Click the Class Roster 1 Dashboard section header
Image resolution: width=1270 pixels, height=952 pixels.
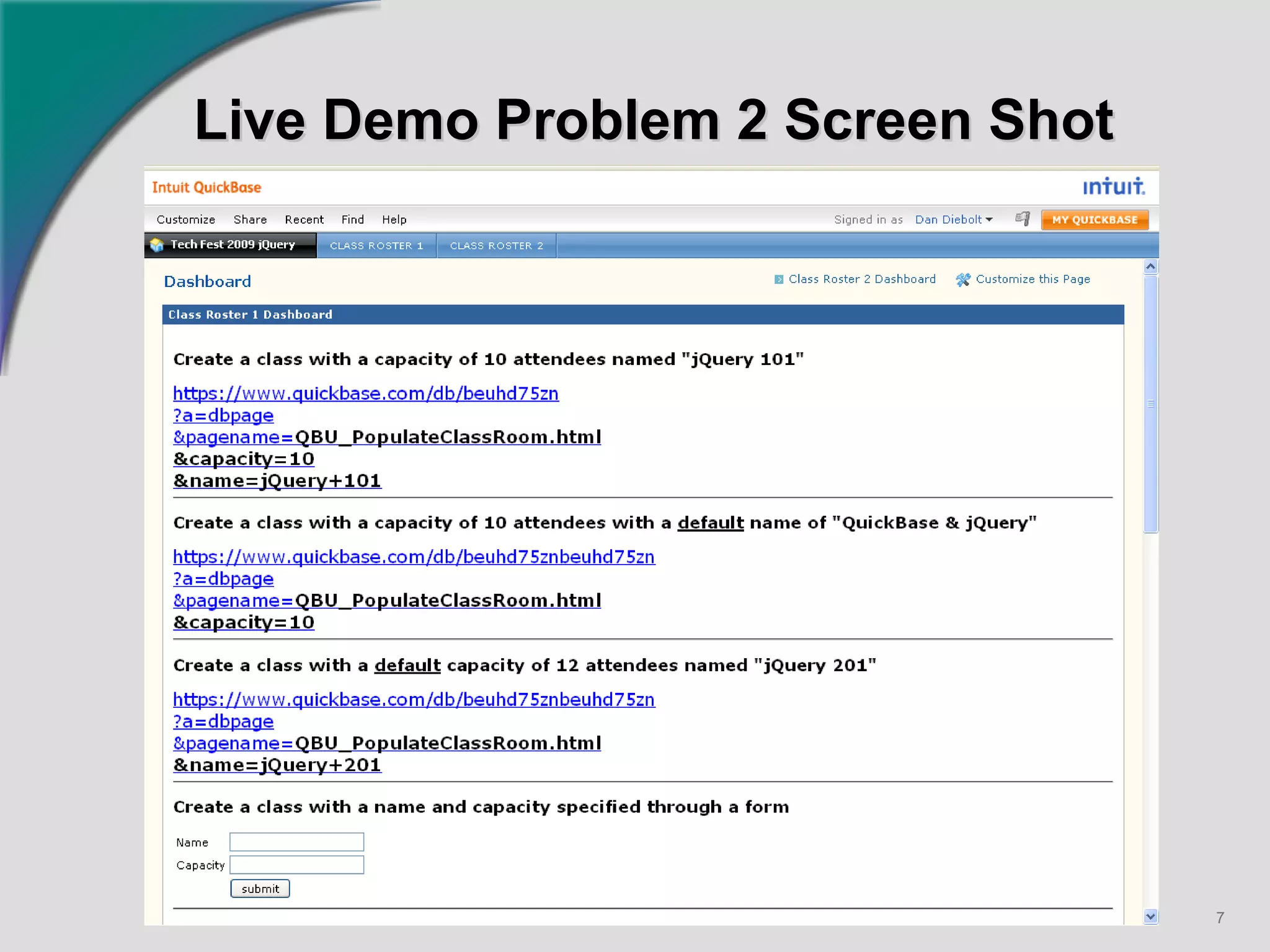(x=643, y=315)
